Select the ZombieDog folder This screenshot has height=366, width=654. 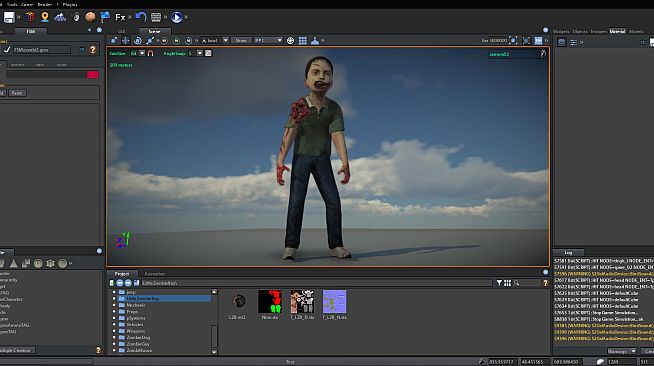138,338
